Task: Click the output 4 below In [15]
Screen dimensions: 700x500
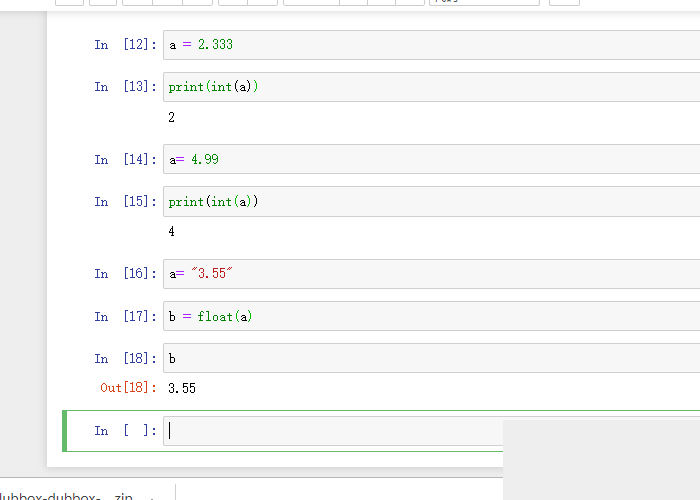Action: tap(172, 232)
